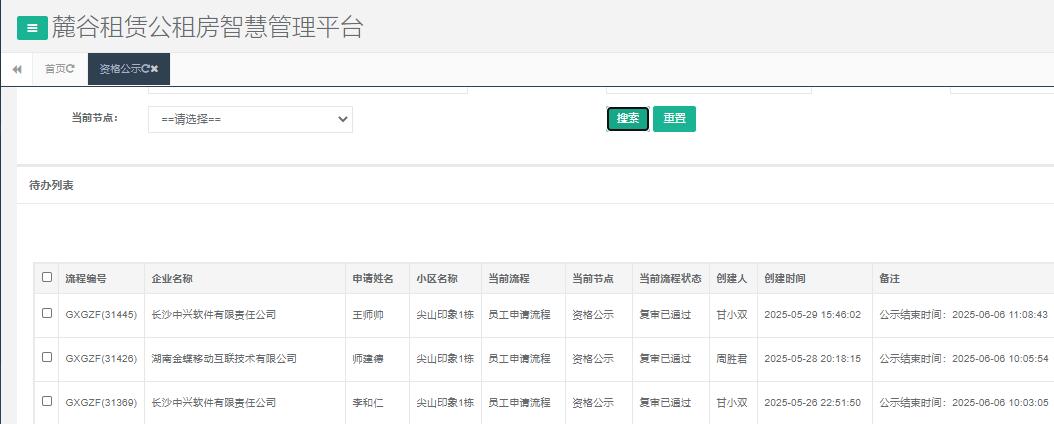1054x424 pixels.
Task: Close the 资格公示 tab with the X icon
Action: point(156,69)
